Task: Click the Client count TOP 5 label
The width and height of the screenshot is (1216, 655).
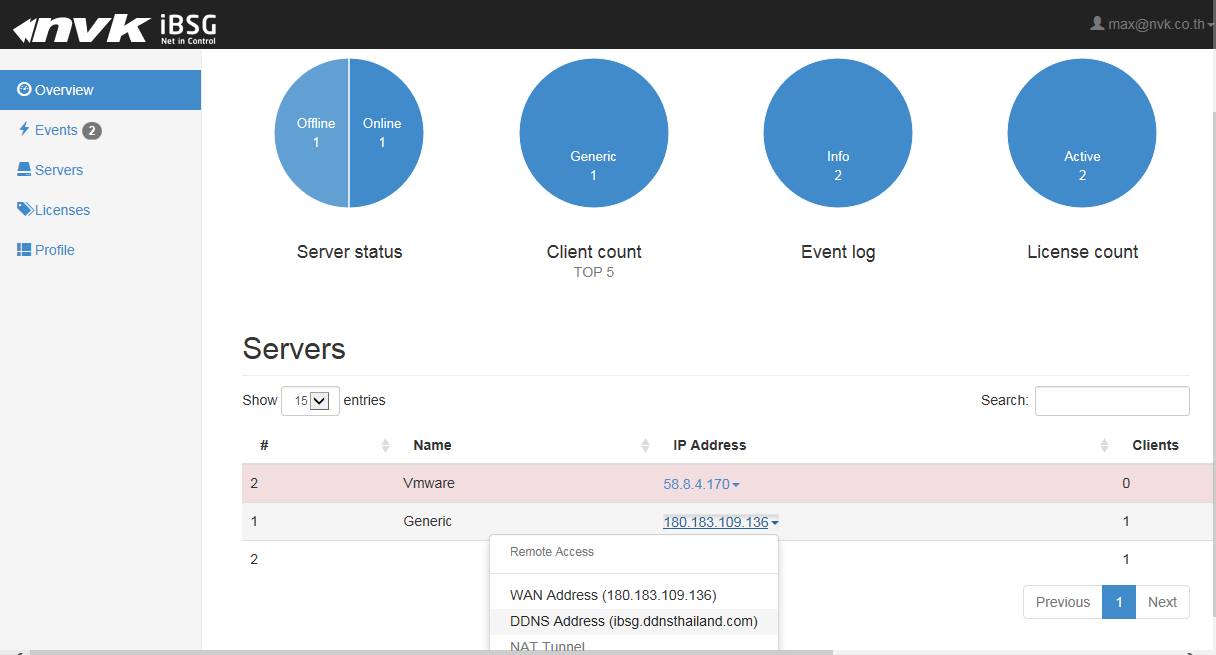Action: (594, 272)
